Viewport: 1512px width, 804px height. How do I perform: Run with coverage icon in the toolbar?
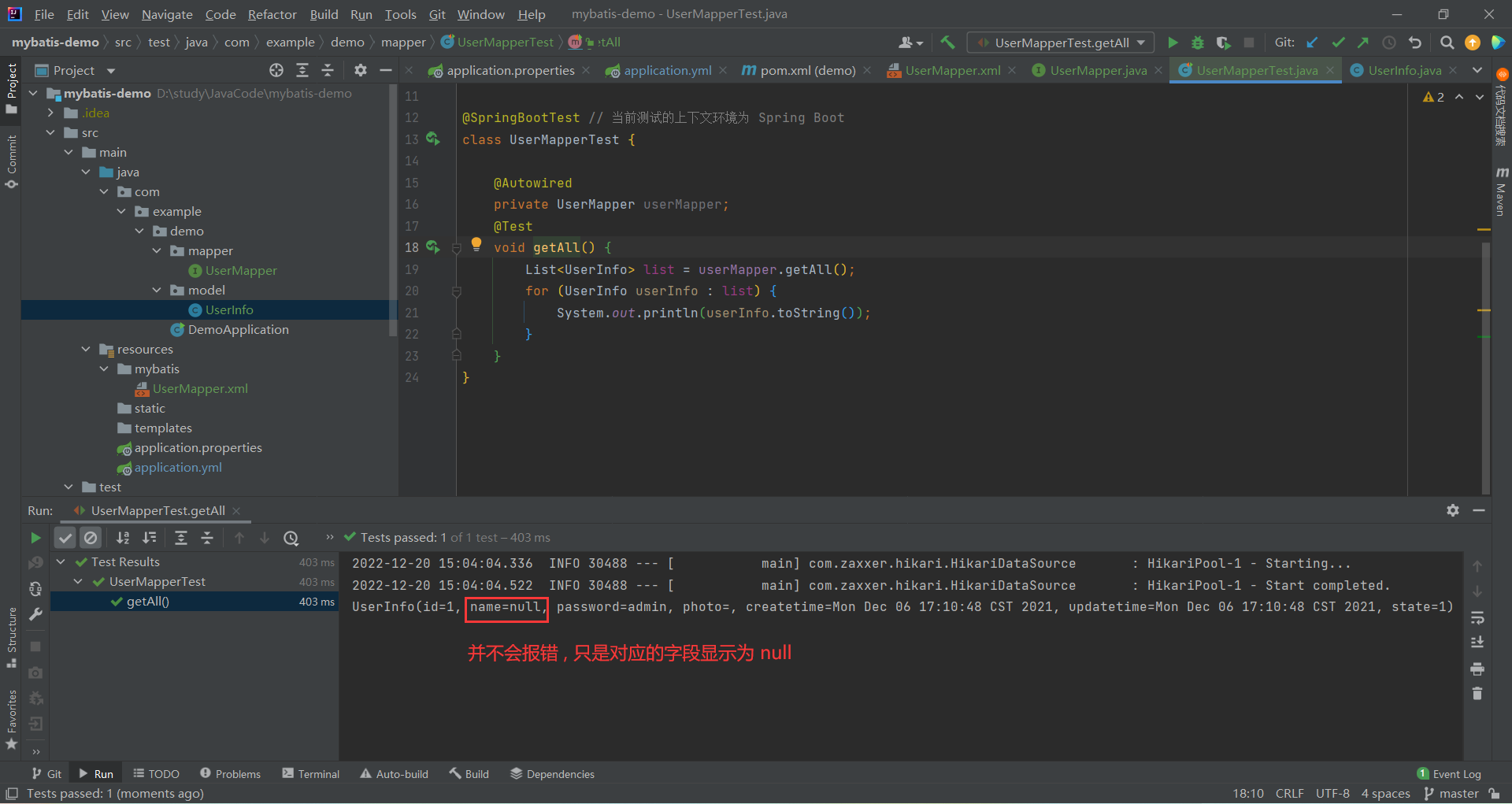point(1223,43)
